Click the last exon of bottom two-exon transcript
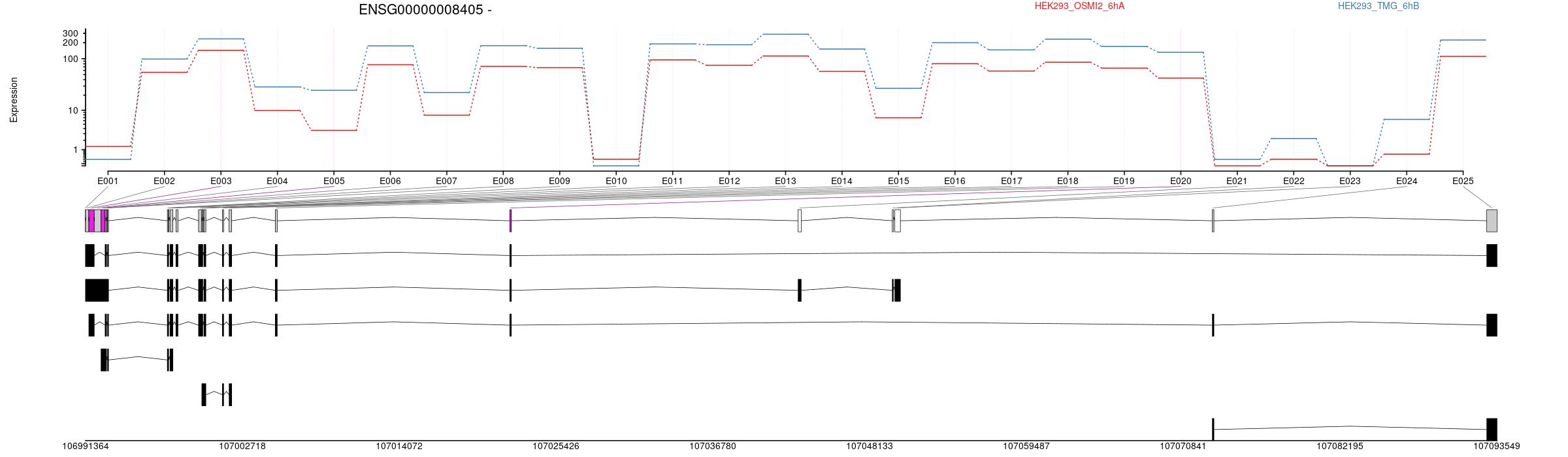 click(x=1492, y=430)
